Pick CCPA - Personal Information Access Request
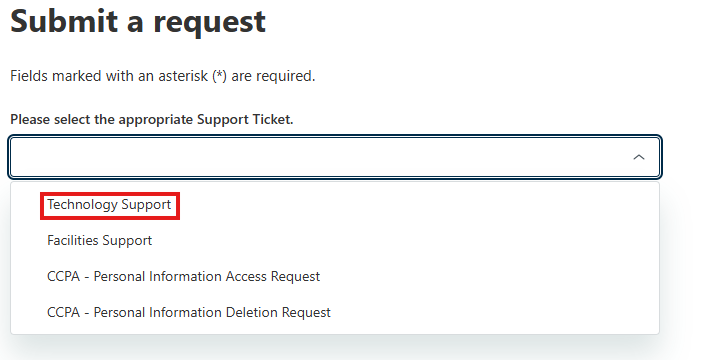The width and height of the screenshot is (711, 360). 335,277
